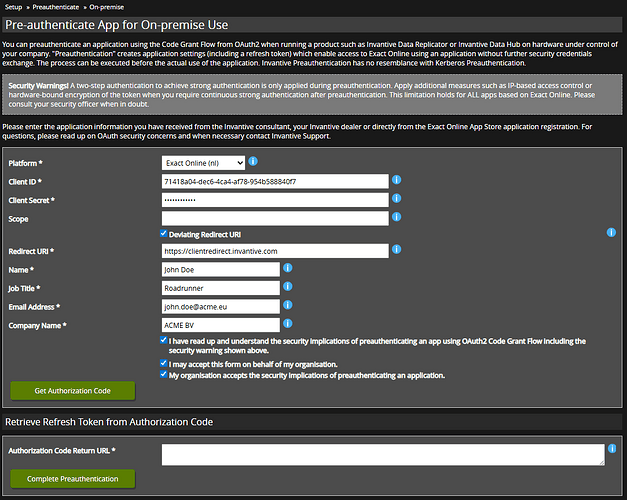Viewport: 627px width, 500px height.
Task: Click info icon beside Client ID field
Action: tap(396, 180)
